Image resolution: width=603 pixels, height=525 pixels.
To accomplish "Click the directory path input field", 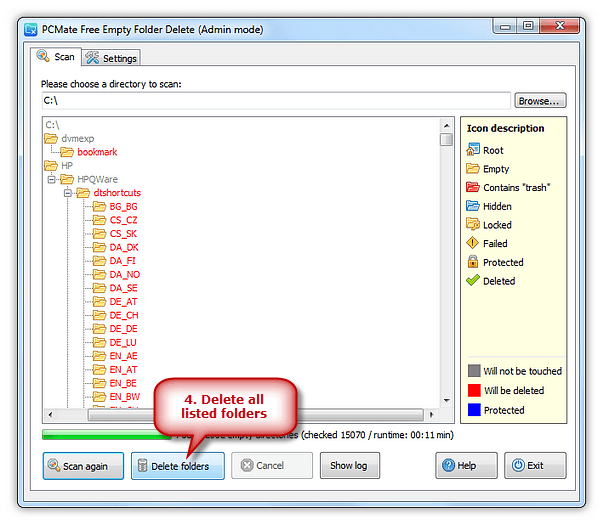I will (276, 101).
